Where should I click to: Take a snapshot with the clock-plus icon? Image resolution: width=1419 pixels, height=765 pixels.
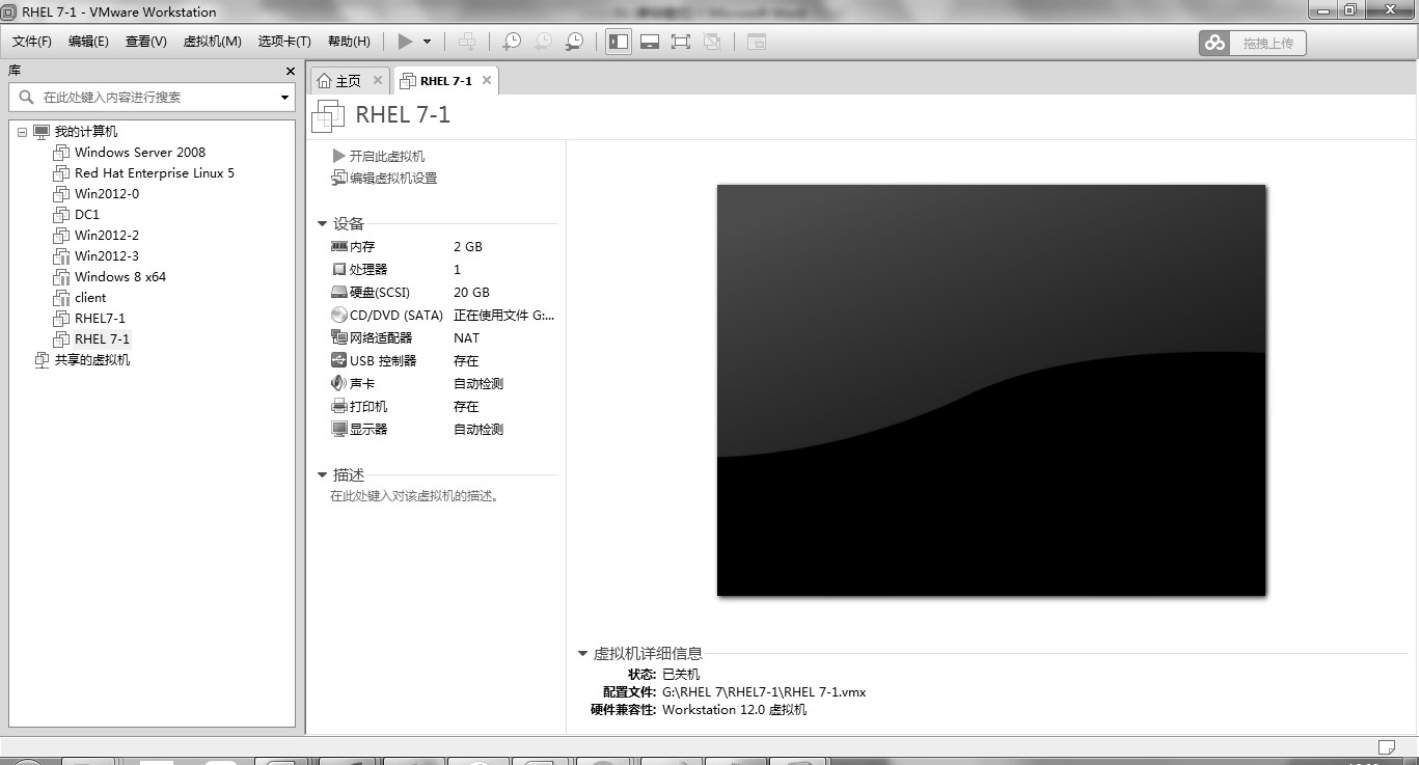[x=511, y=41]
